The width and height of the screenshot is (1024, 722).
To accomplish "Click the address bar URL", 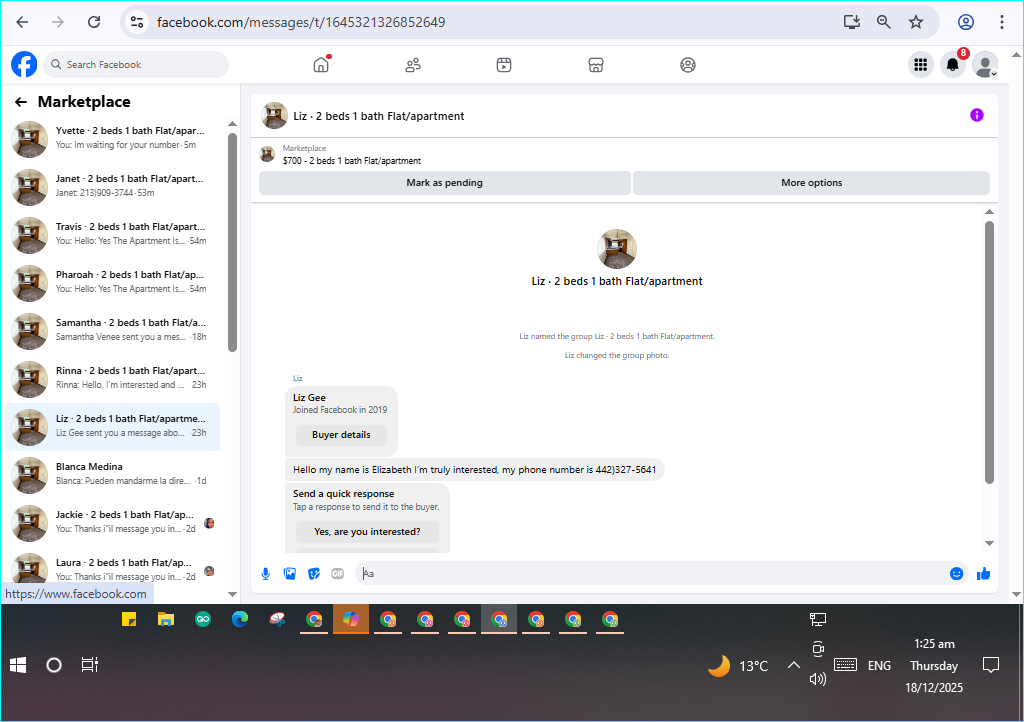I will click(x=301, y=22).
